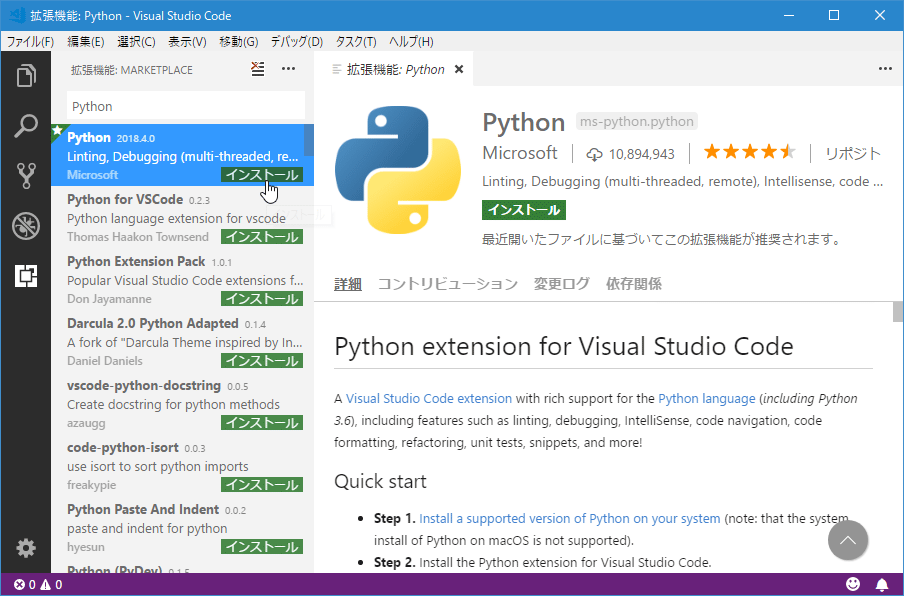Click the scroll-to-top circular button
904x596 pixels.
848,540
